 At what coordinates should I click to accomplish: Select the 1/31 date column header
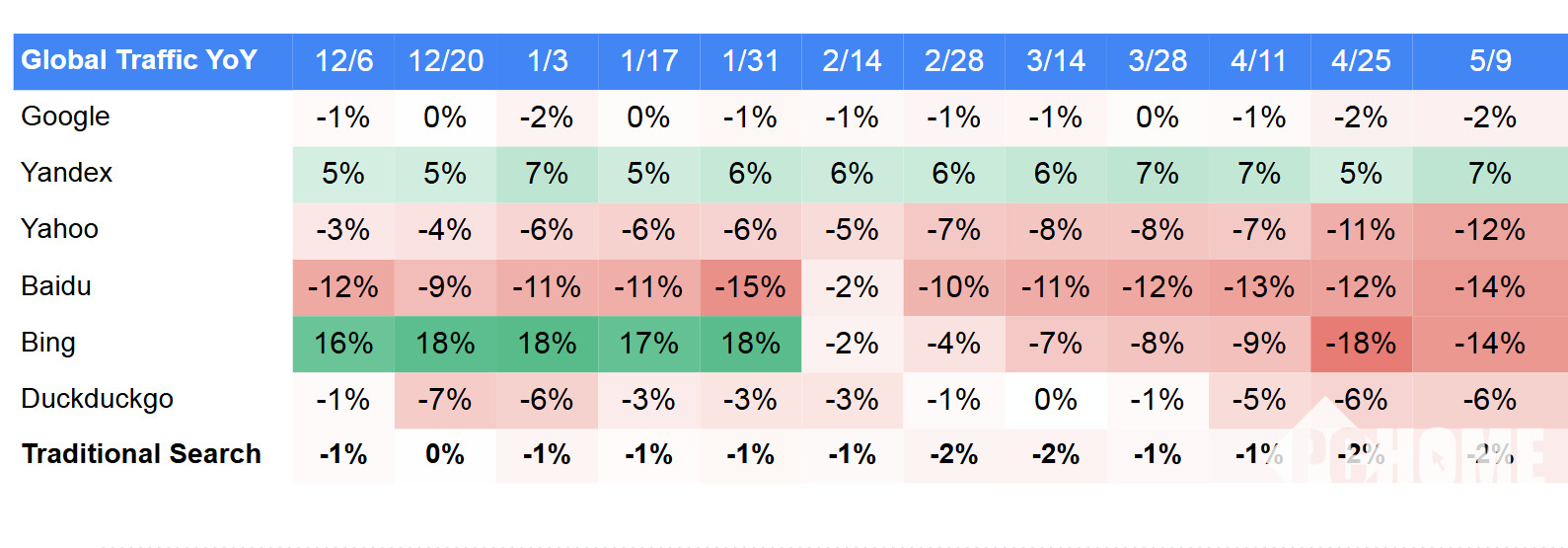pos(750,61)
